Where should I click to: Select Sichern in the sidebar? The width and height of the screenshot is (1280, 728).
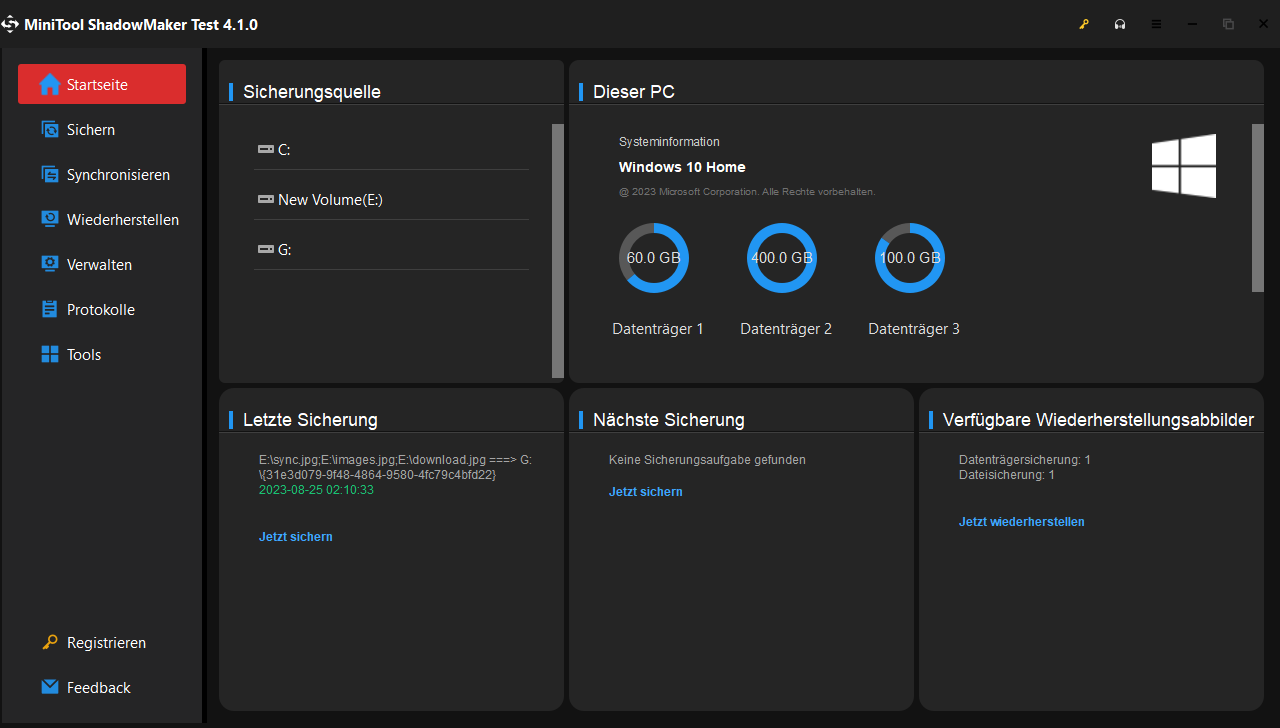(x=91, y=130)
